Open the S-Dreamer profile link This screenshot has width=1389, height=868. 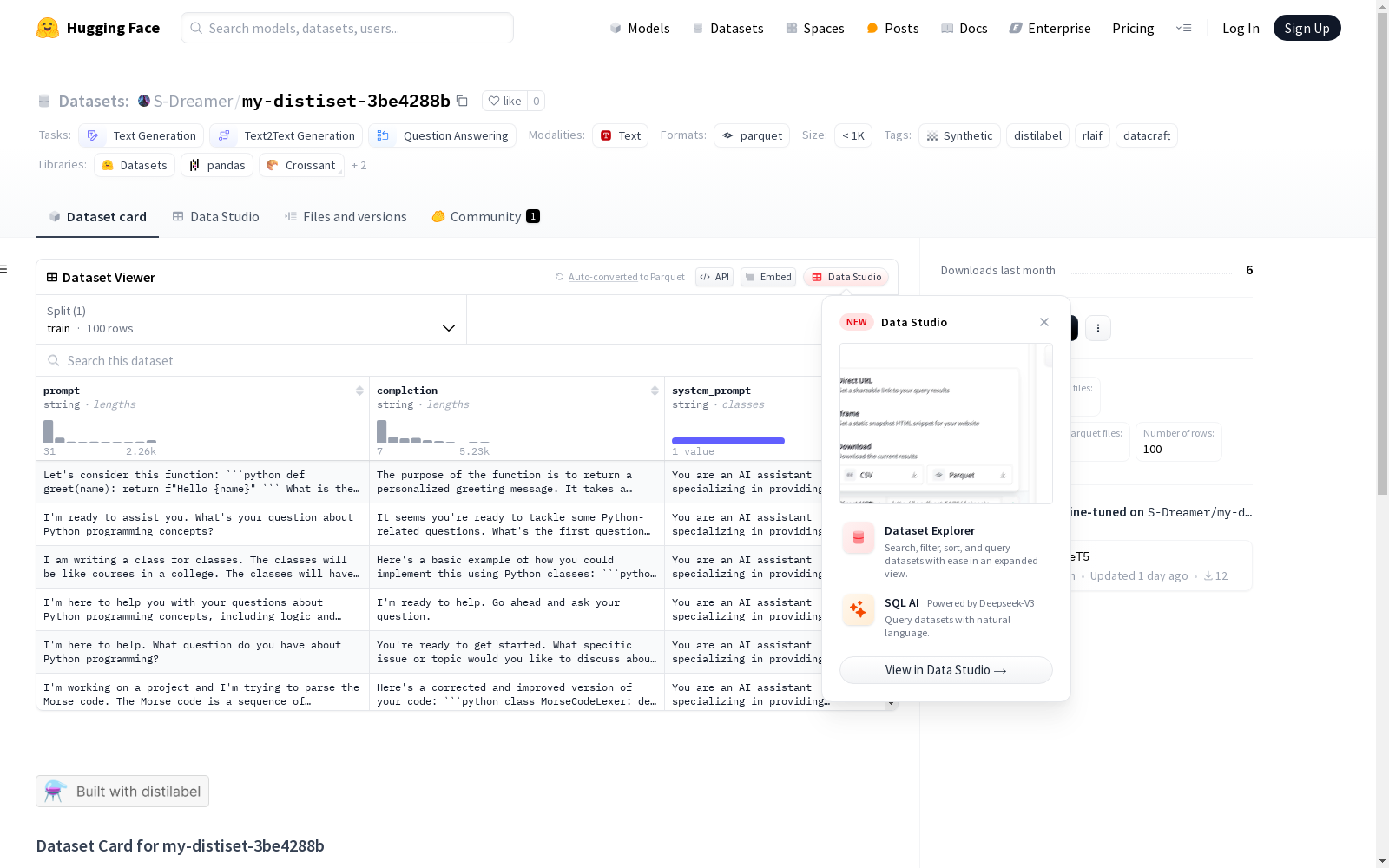click(193, 101)
